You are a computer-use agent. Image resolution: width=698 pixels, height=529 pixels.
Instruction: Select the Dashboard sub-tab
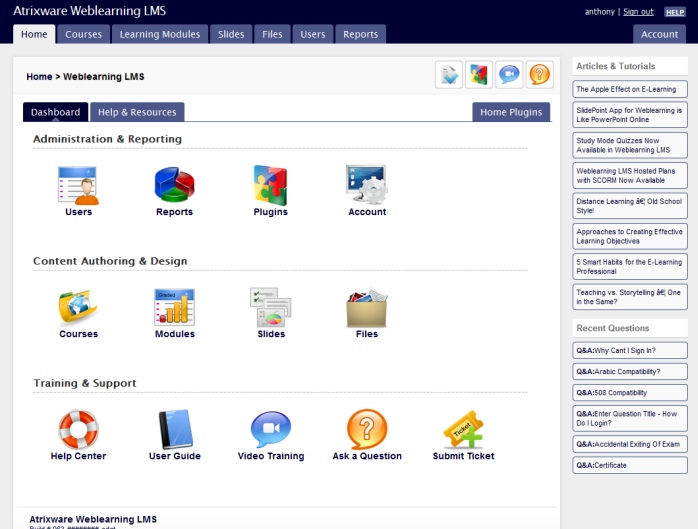click(56, 112)
